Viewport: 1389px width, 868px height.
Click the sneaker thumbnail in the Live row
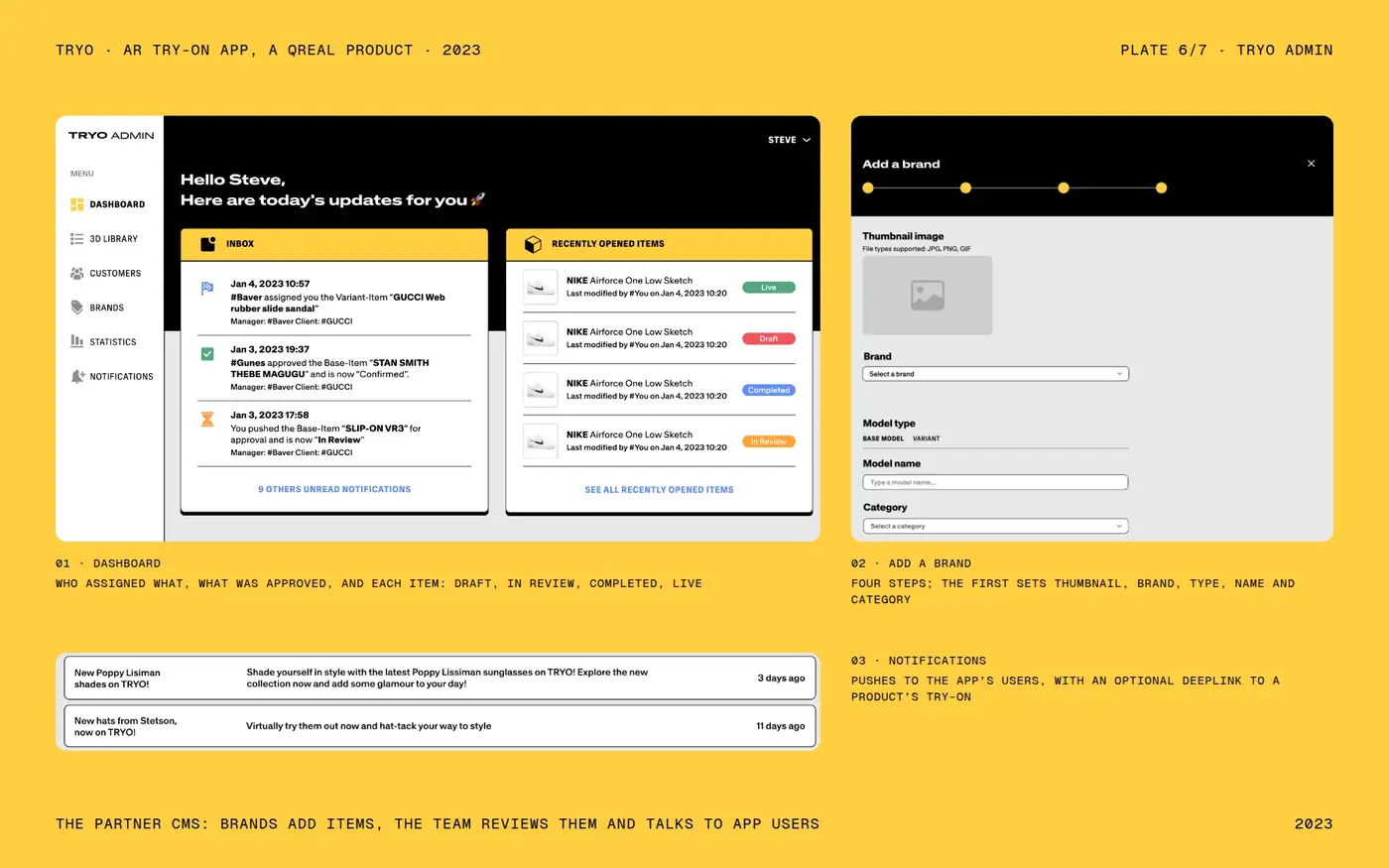(x=541, y=287)
